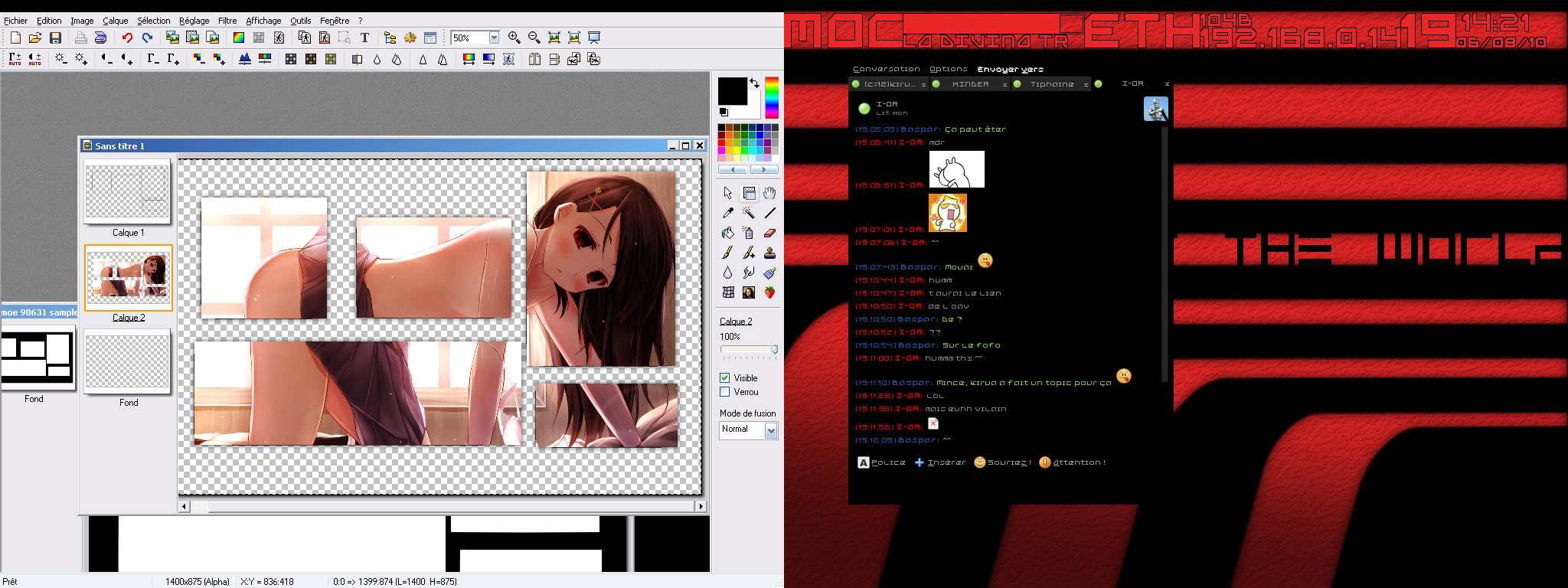Select the Fill paint bucket tool
Image resolution: width=1568 pixels, height=588 pixels.
tap(728, 233)
